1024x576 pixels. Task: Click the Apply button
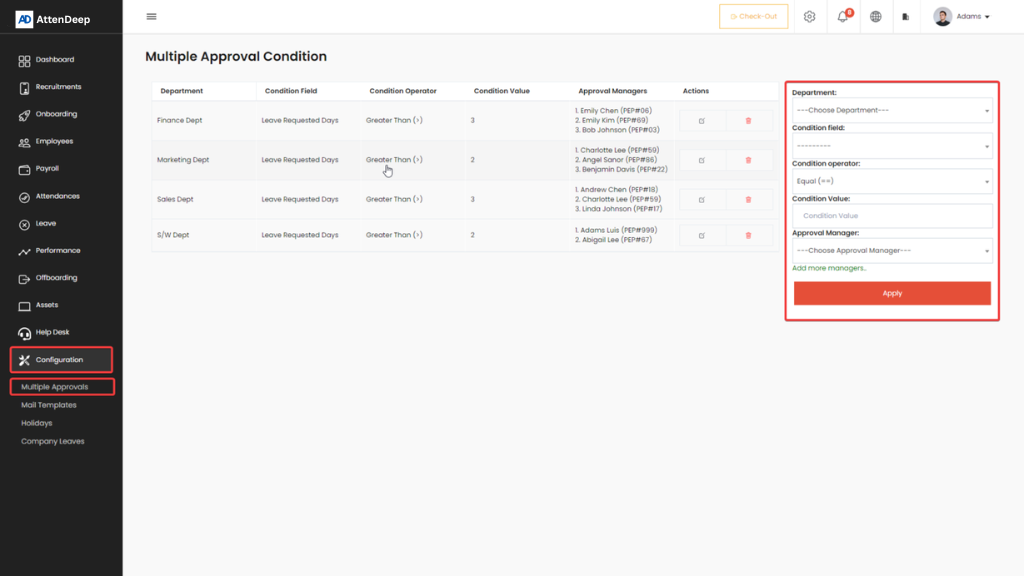[x=892, y=293]
